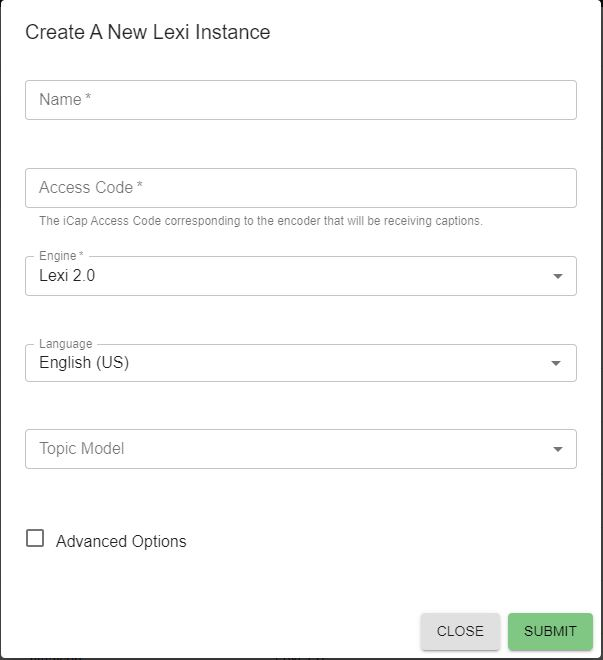Focus the Access Code text field
Viewport: 603px width, 660px height.
pos(300,188)
